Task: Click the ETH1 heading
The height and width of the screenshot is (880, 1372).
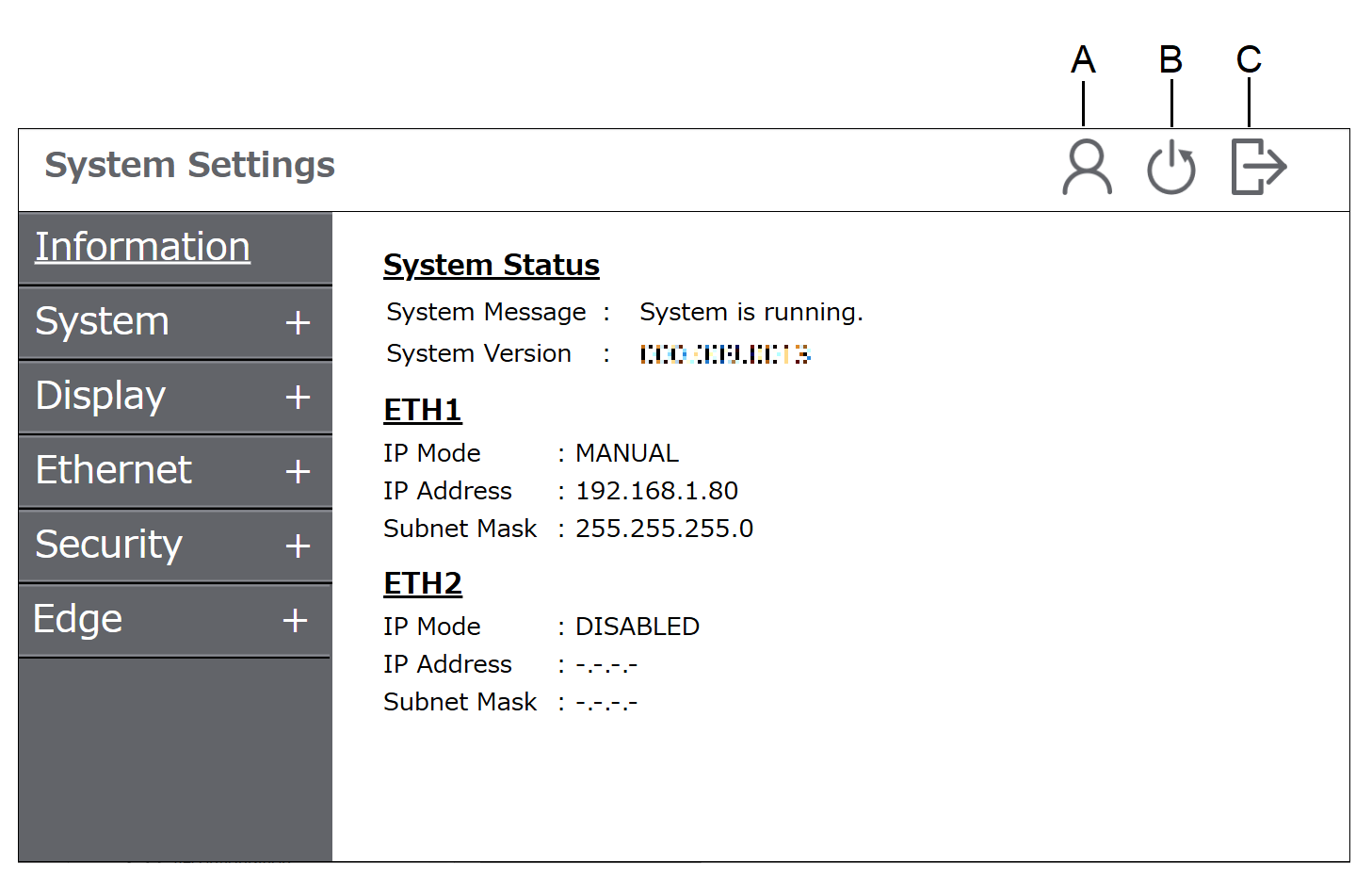Action: pyautogui.click(x=422, y=411)
